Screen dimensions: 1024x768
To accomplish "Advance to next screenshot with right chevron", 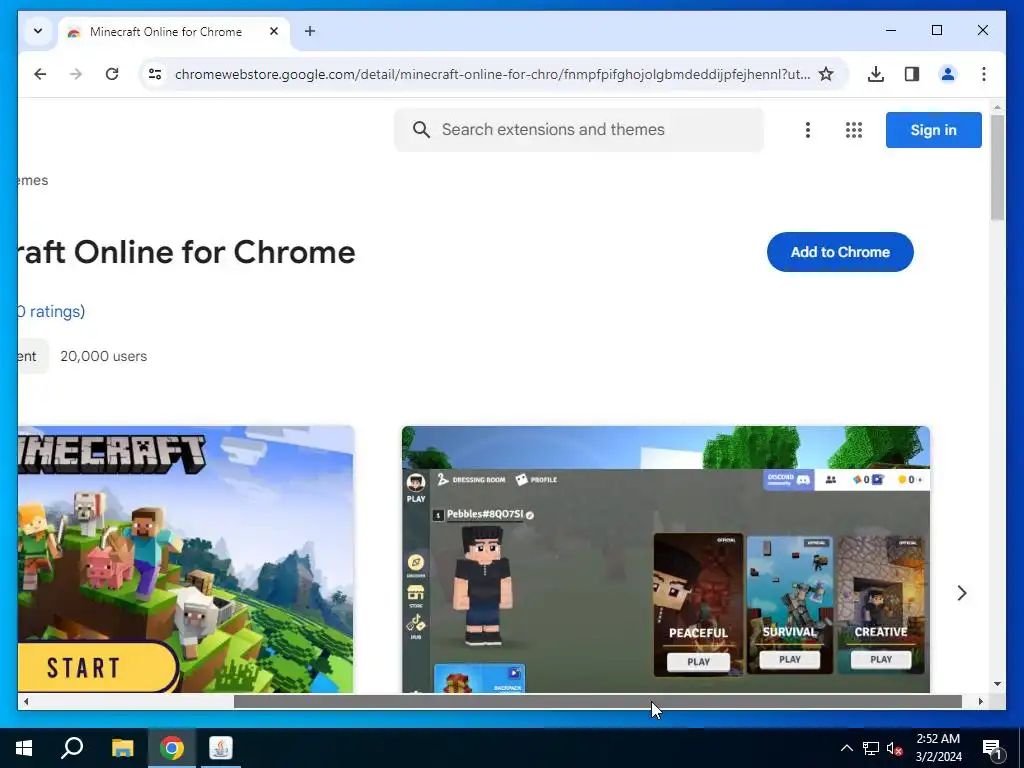I will [x=961, y=593].
